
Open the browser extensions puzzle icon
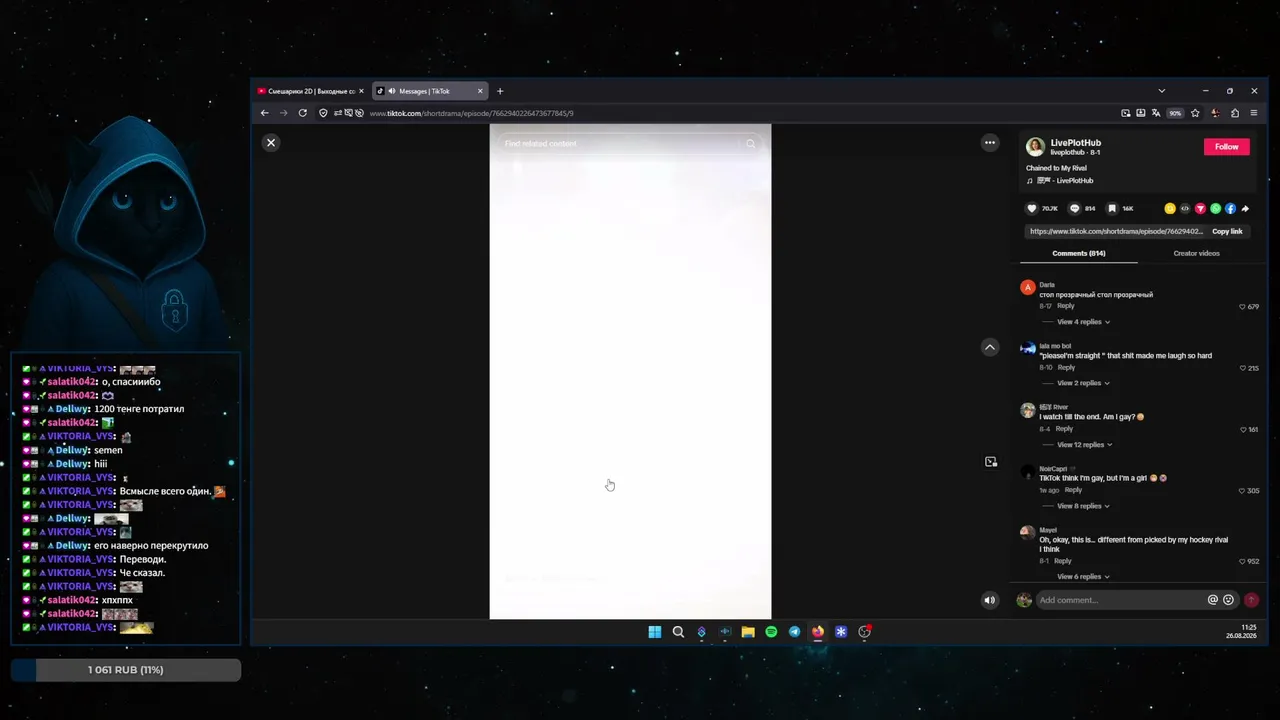[1235, 113]
